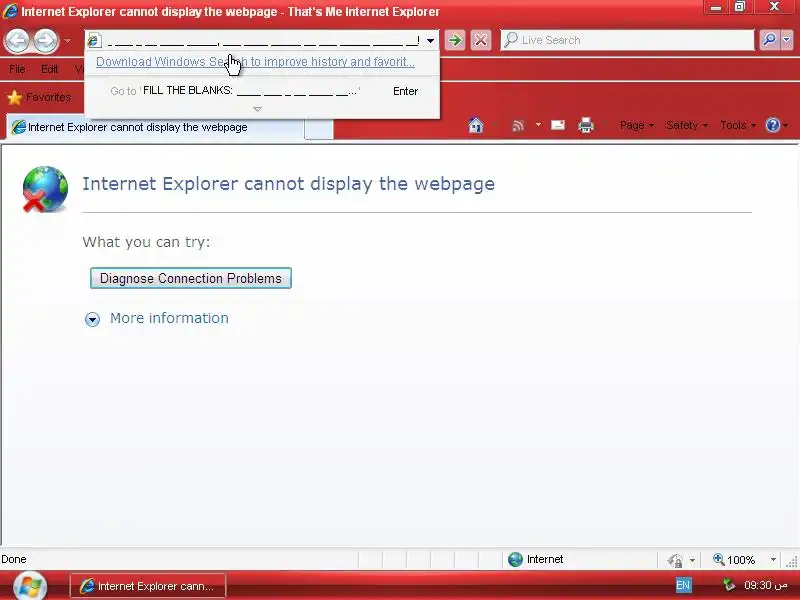
Task: Go forward with the Forward arrow button
Action: click(46, 40)
